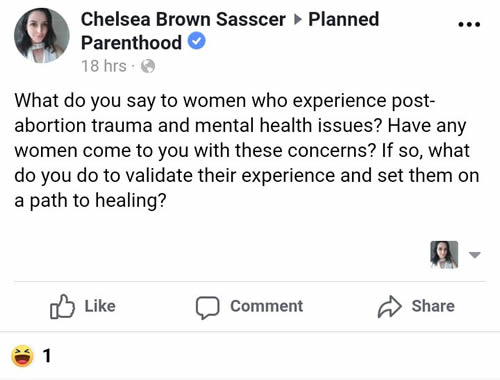Click the word Planned in the header
The width and height of the screenshot is (500, 380).
tap(344, 19)
